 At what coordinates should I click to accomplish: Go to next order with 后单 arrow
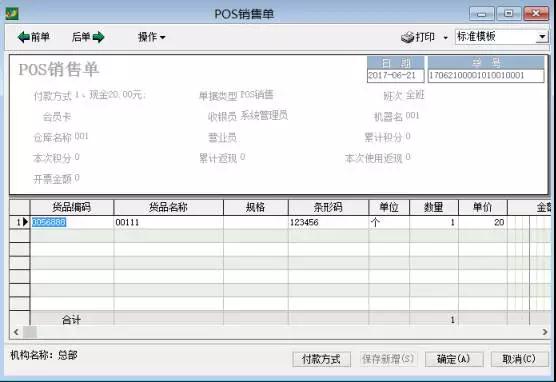point(88,37)
